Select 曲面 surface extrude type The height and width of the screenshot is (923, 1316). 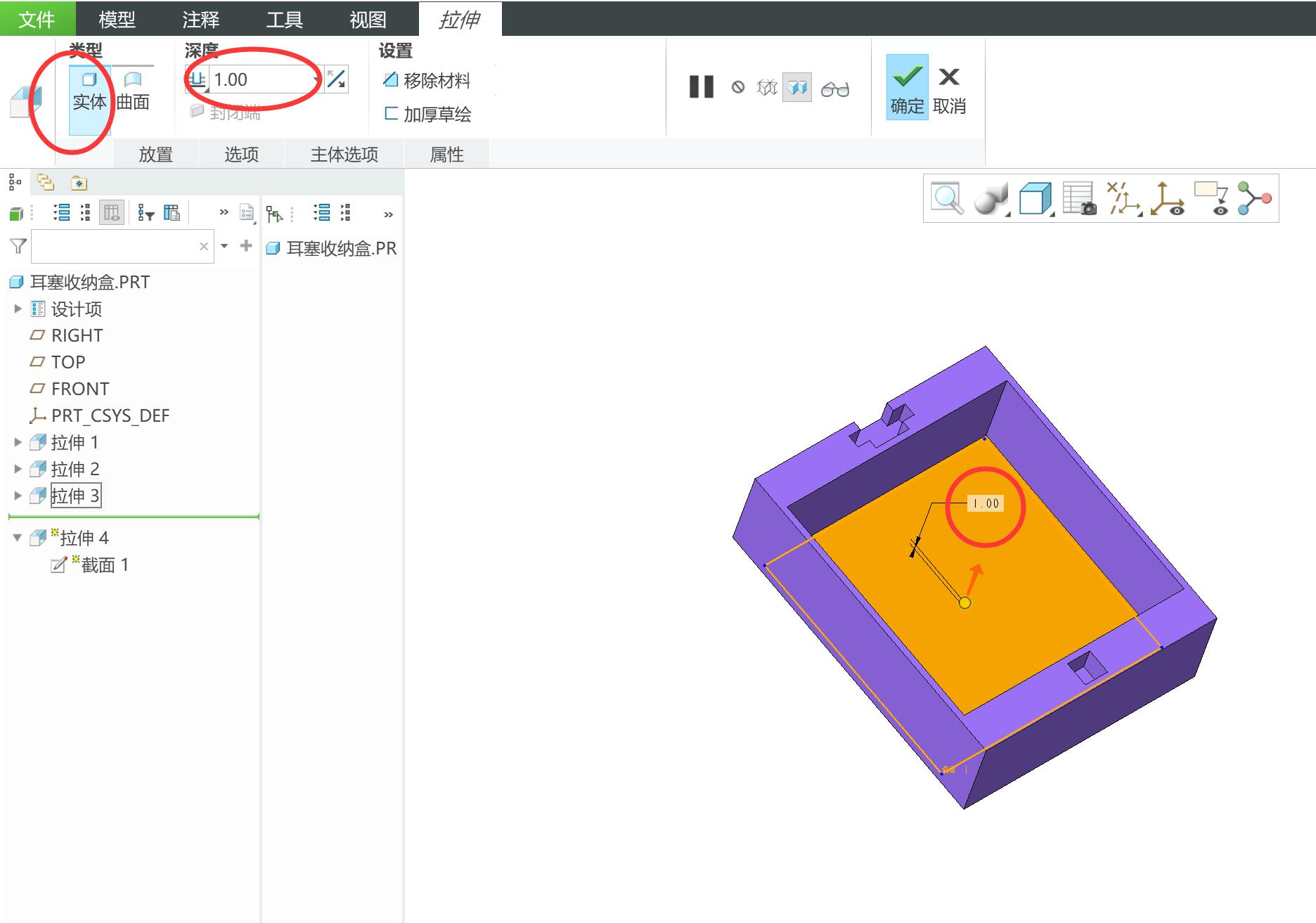pos(133,93)
